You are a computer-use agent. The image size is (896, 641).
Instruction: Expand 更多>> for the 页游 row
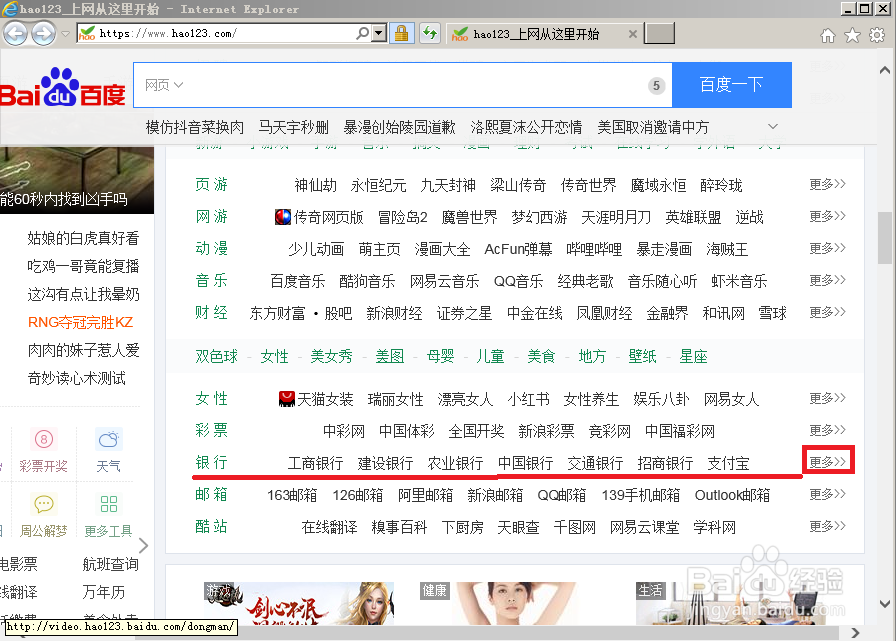tap(827, 184)
